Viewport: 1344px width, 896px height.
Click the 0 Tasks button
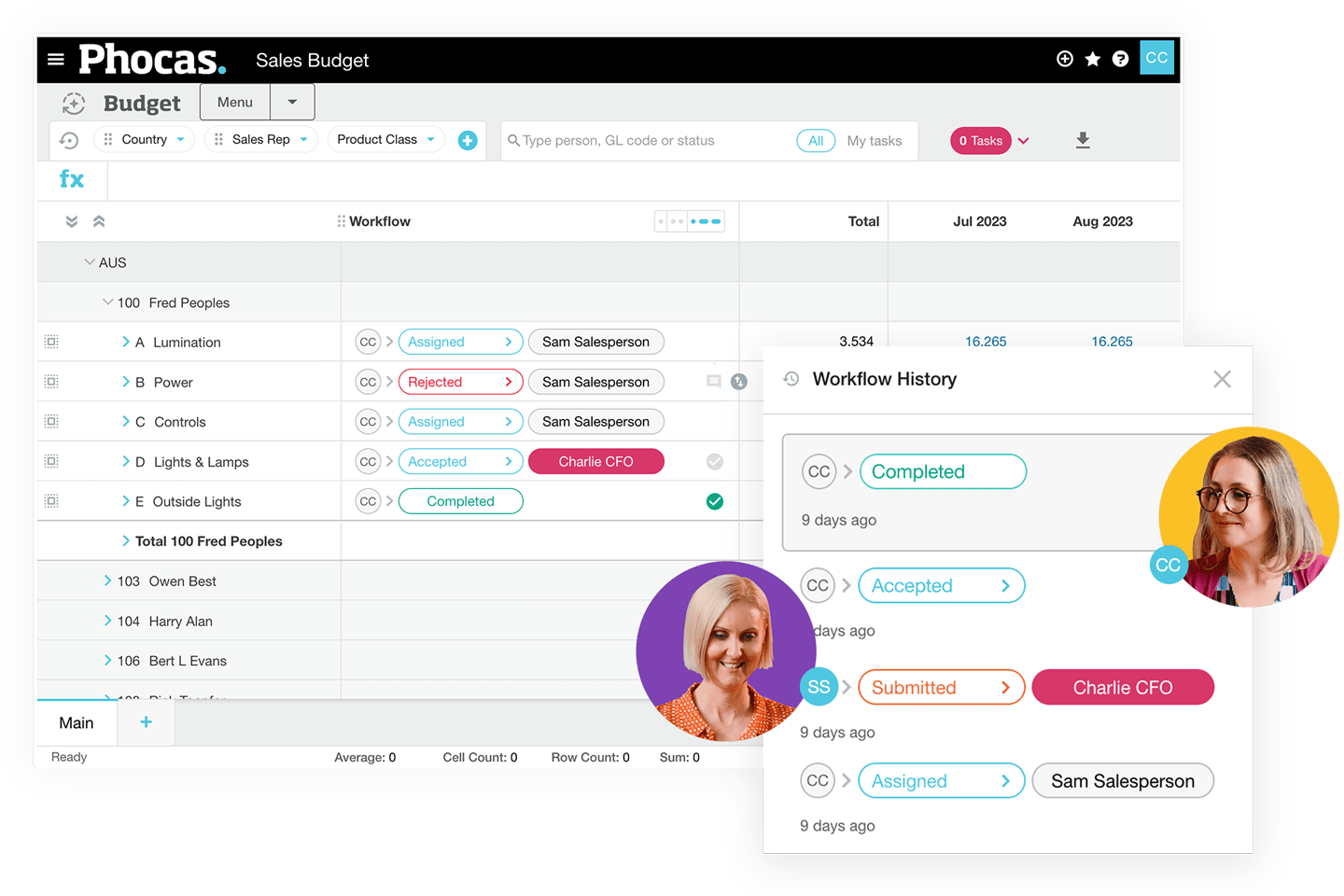(981, 140)
